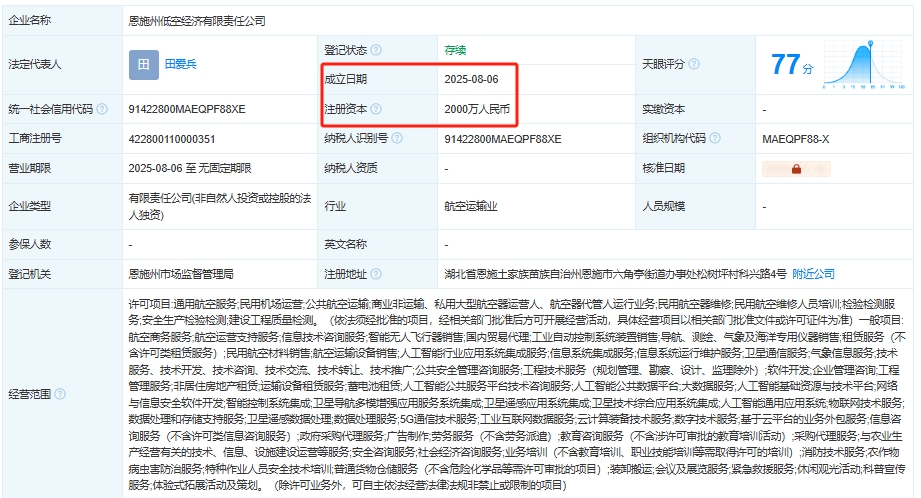Click the 营业期限 label
Image resolution: width=921 pixels, height=498 pixels.
(x=29, y=168)
